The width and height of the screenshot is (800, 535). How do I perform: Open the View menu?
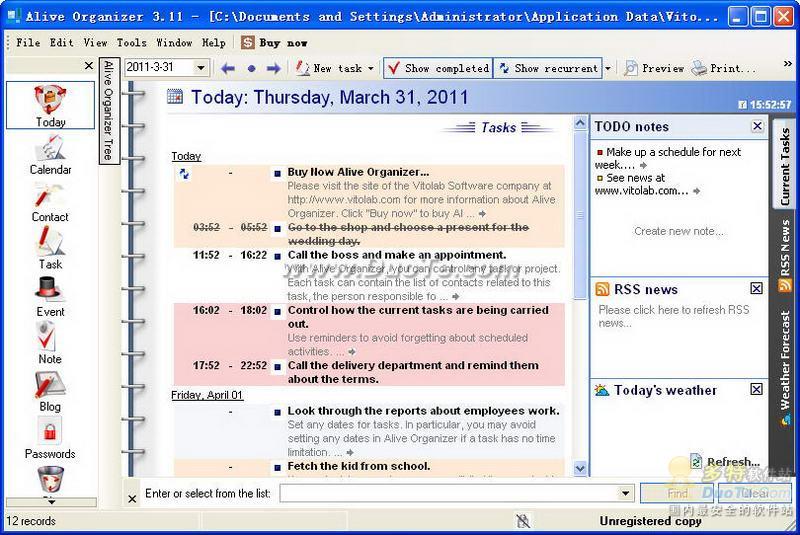click(x=95, y=42)
